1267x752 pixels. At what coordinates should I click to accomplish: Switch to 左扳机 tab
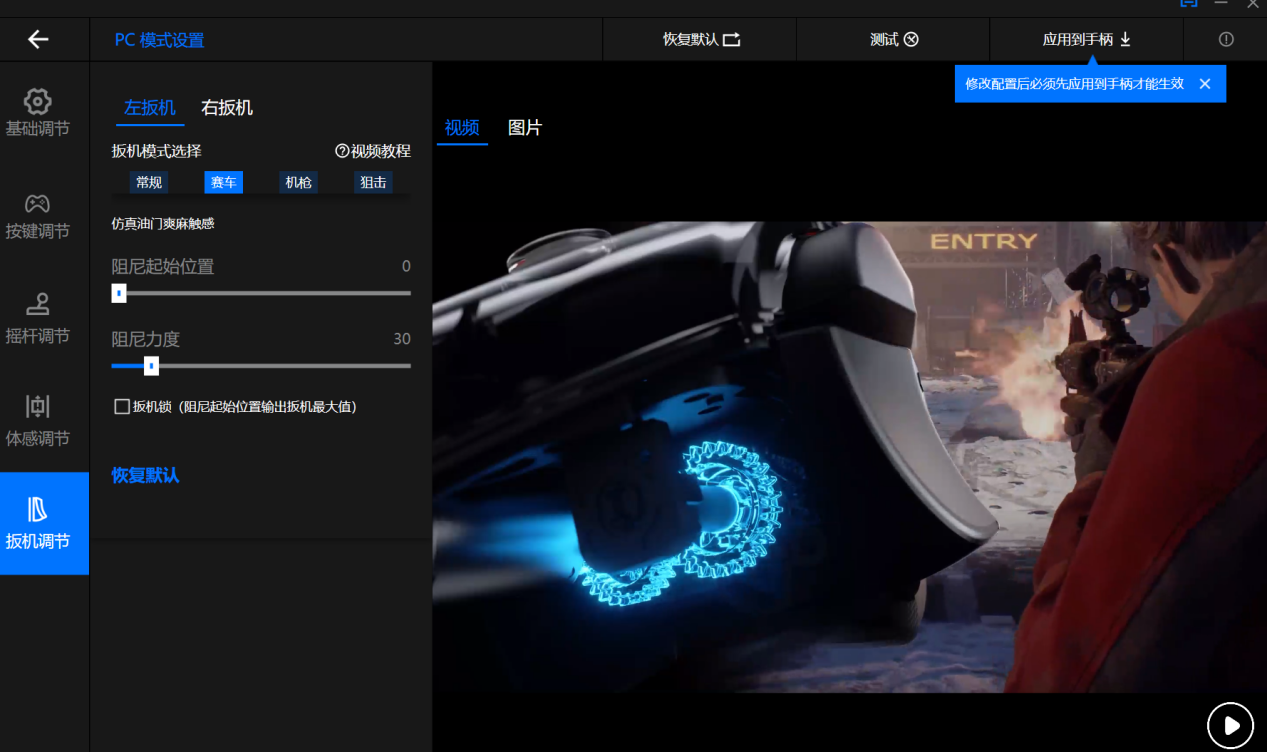click(x=150, y=108)
